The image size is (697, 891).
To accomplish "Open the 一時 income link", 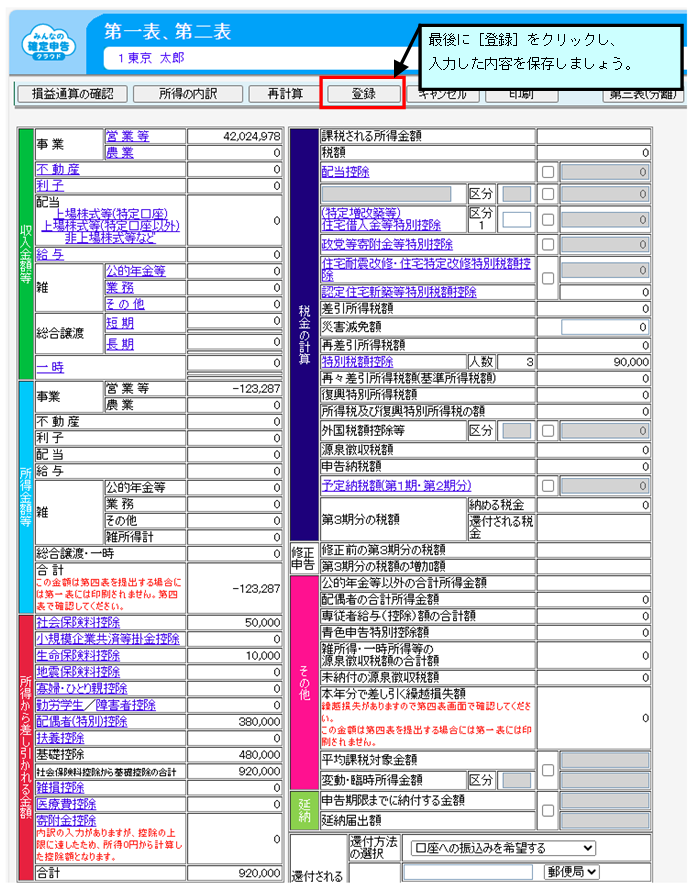I will (x=50, y=368).
